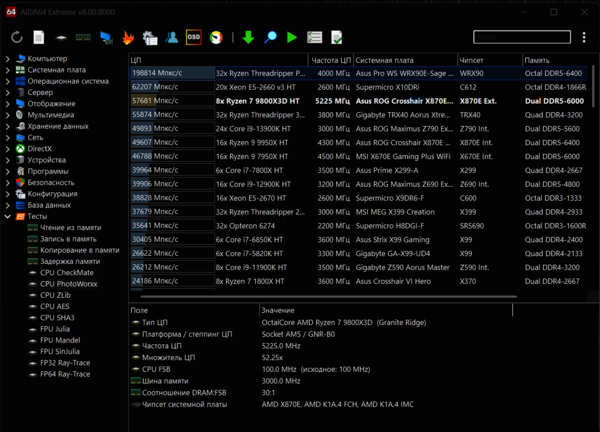Open Задержка памяти test

tap(70, 261)
